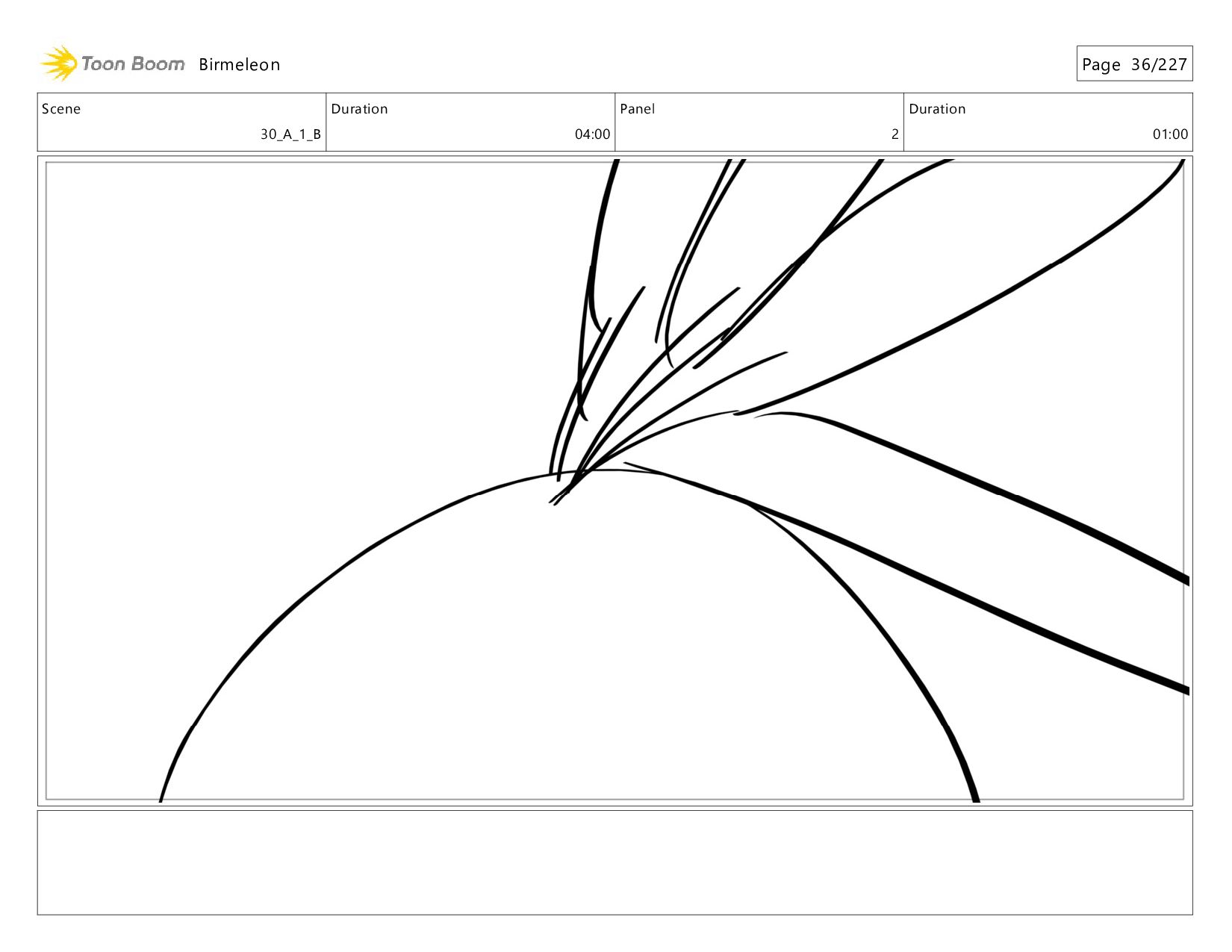Select the scene Duration value 04:00
1232x952 pixels.
tap(592, 134)
